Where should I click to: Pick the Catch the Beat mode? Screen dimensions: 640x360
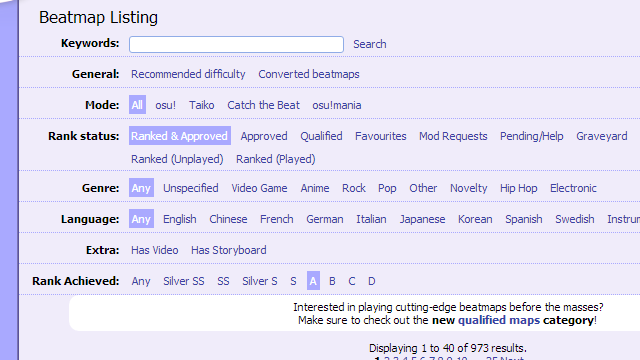click(x=263, y=105)
